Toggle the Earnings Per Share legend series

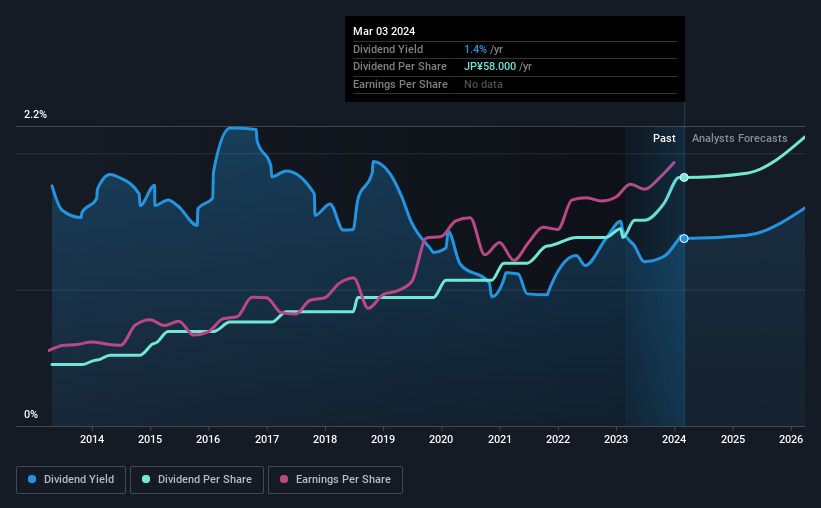[335, 480]
